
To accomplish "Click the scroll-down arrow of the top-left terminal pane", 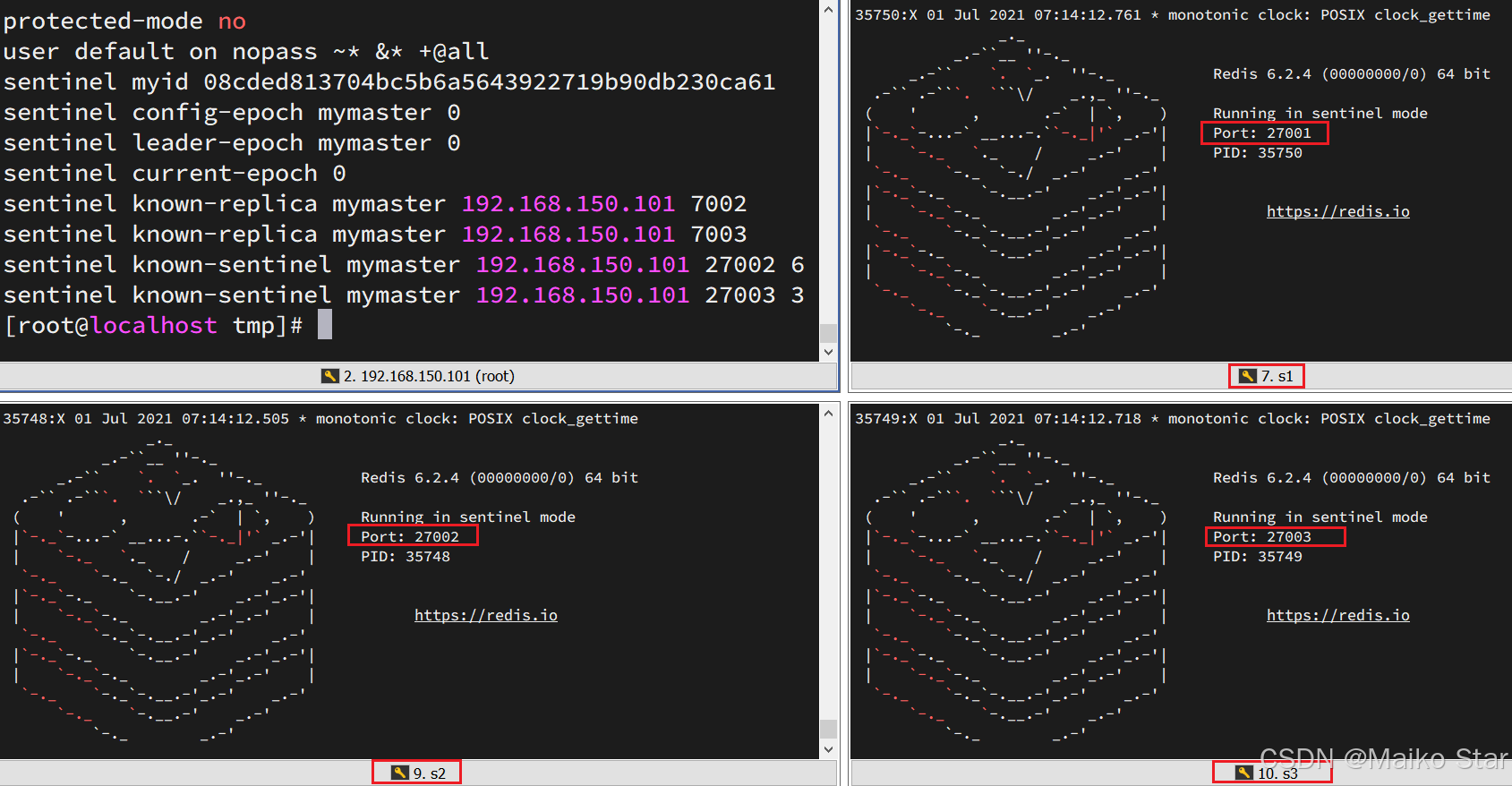I will pyautogui.click(x=828, y=352).
